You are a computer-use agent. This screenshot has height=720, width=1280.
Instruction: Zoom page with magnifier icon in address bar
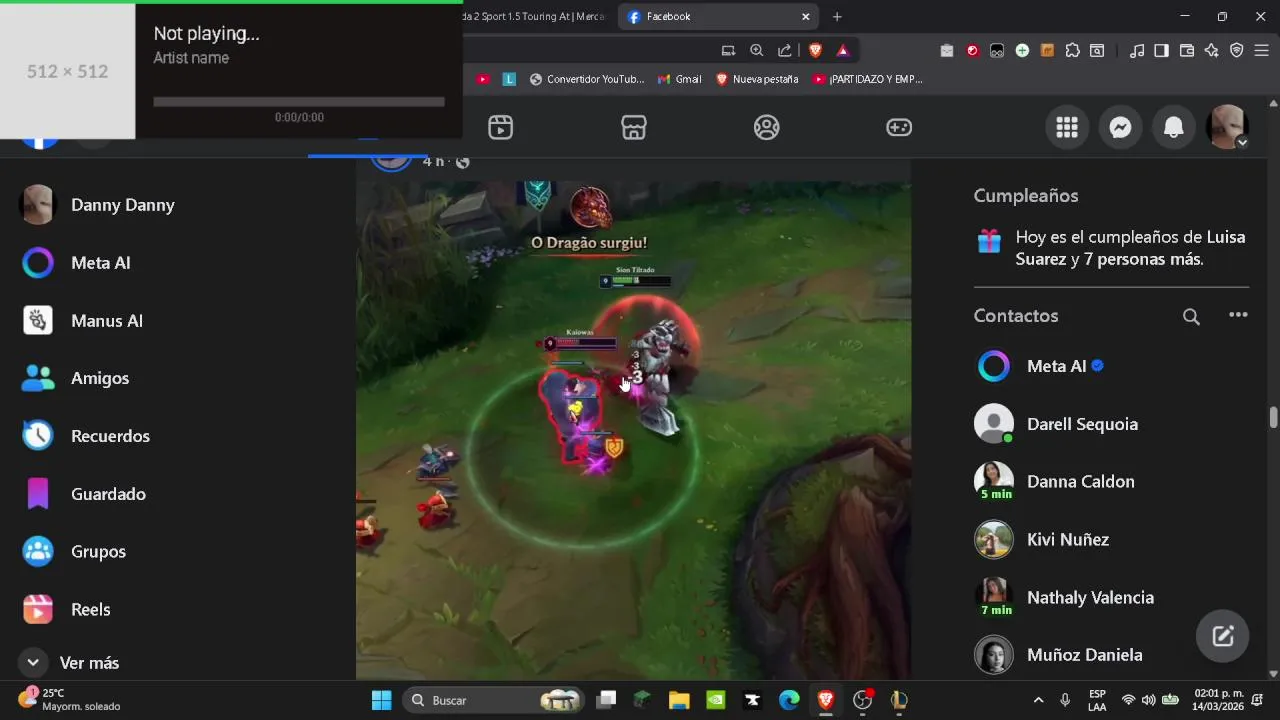[x=756, y=50]
